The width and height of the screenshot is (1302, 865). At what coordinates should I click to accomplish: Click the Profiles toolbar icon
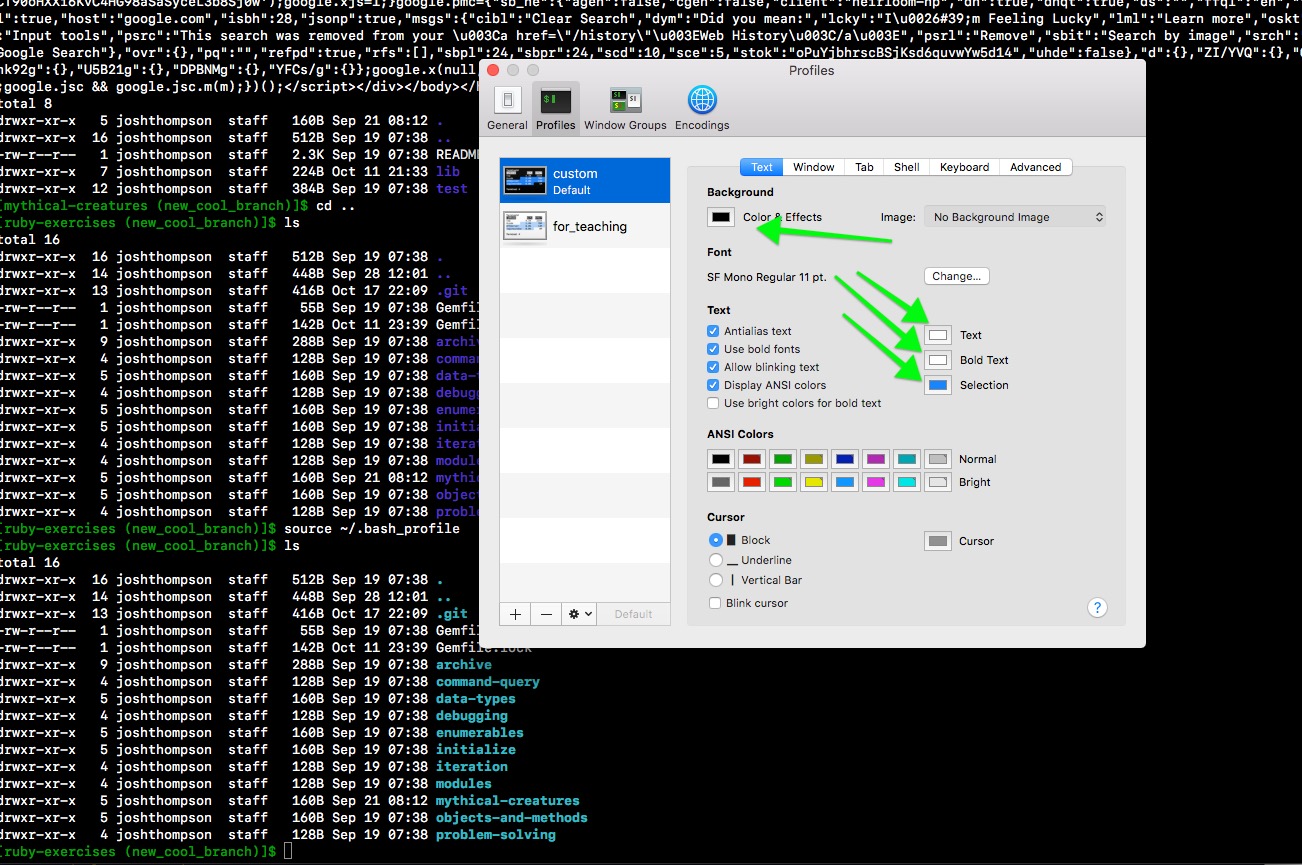(555, 108)
